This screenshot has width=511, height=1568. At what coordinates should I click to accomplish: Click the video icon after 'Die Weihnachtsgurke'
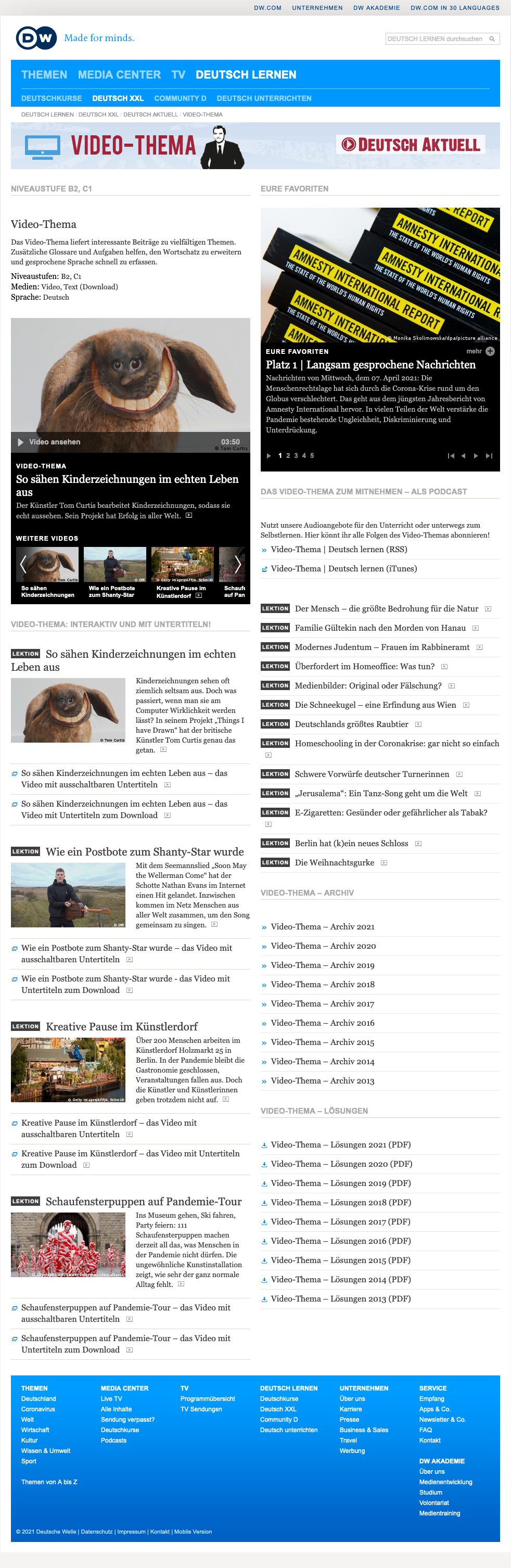(384, 862)
